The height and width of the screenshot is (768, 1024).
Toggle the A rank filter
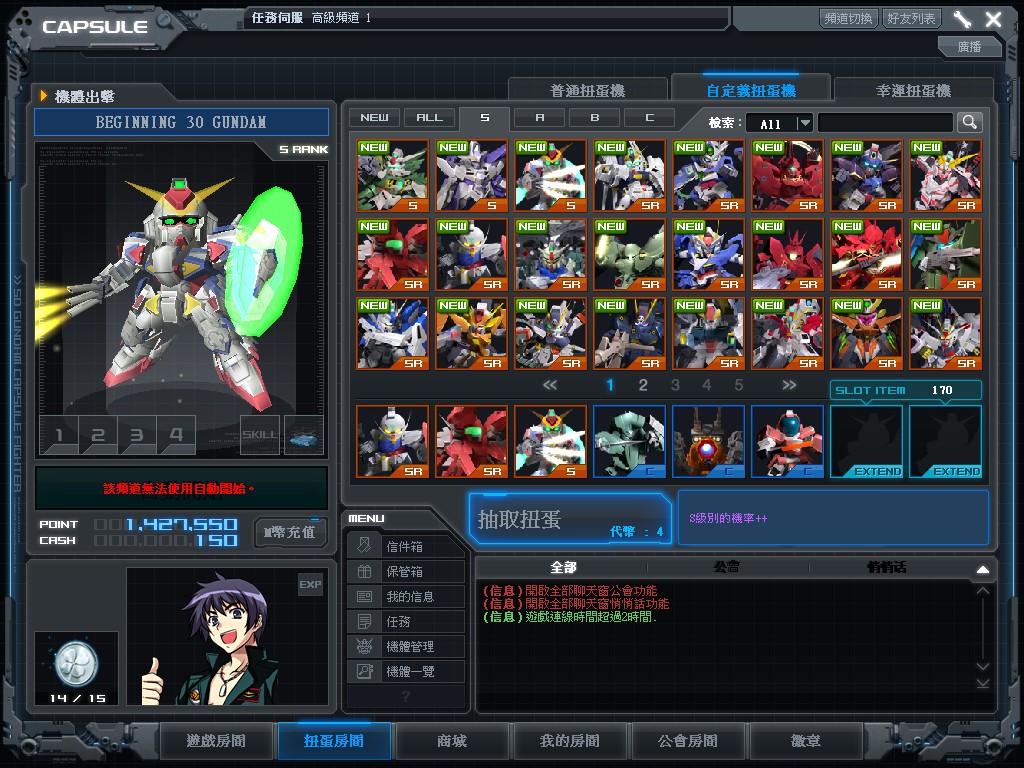click(539, 117)
